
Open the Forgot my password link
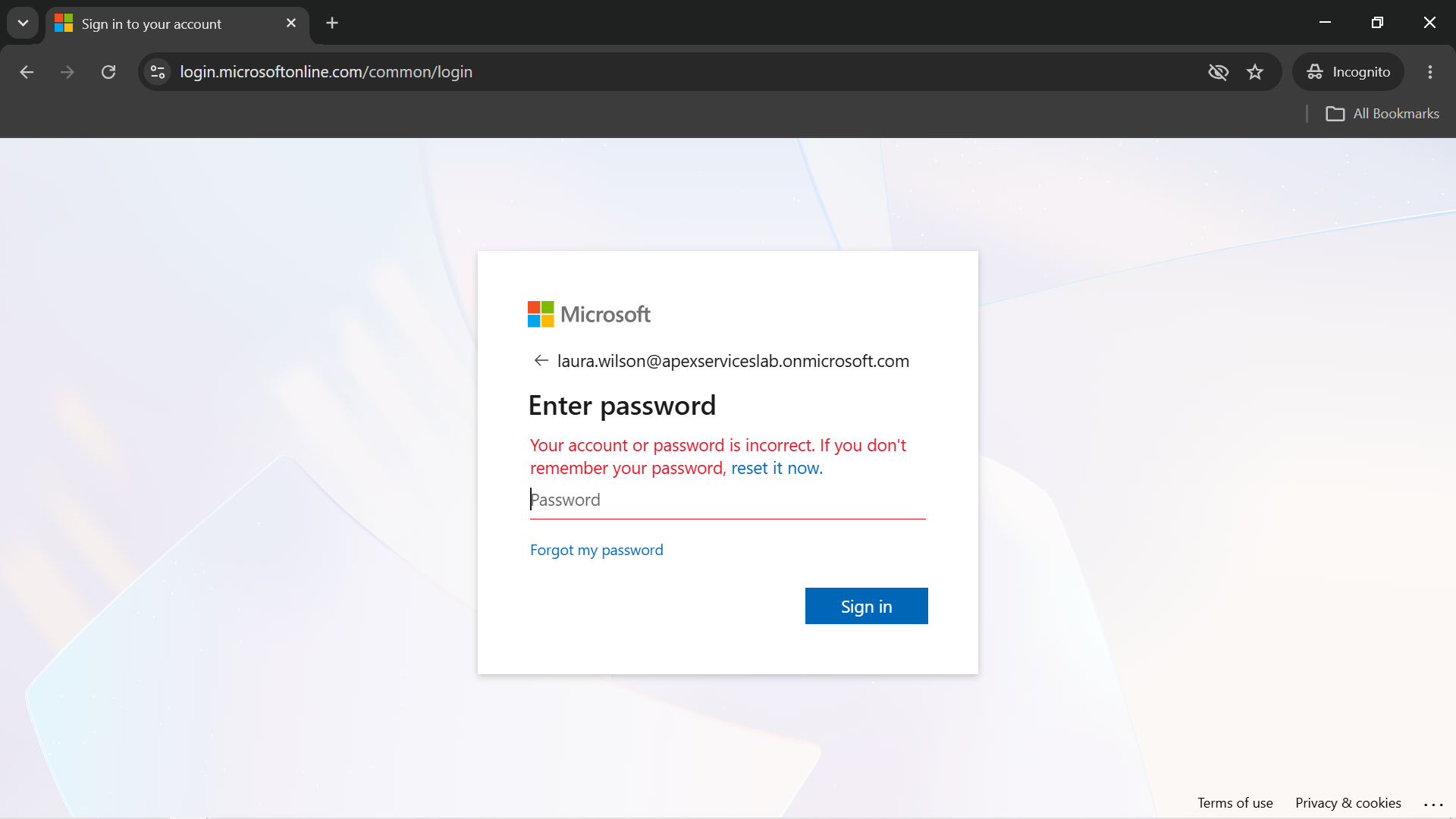tap(597, 550)
